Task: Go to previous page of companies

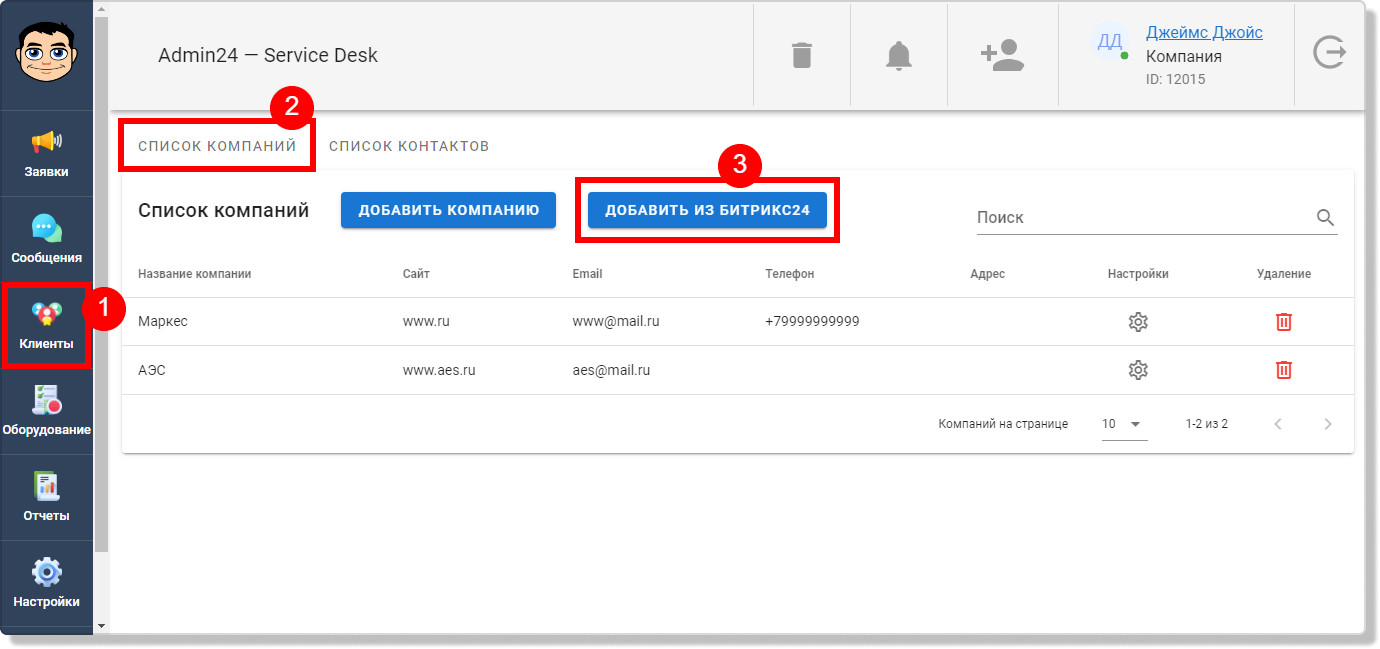Action: click(1278, 424)
